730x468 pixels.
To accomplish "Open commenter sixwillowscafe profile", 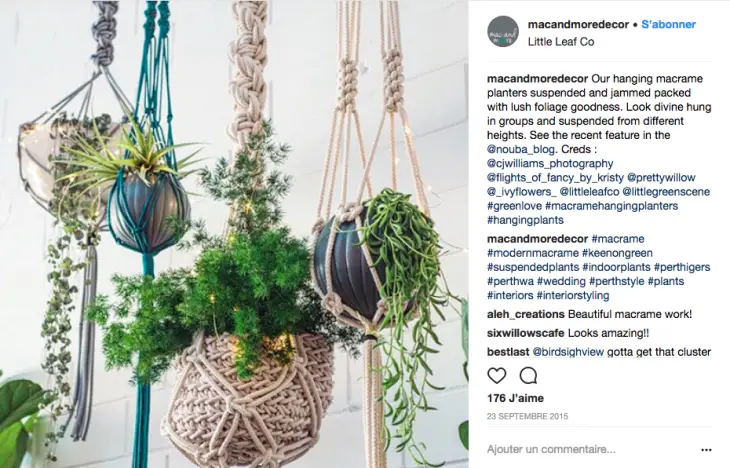I will pos(526,333).
